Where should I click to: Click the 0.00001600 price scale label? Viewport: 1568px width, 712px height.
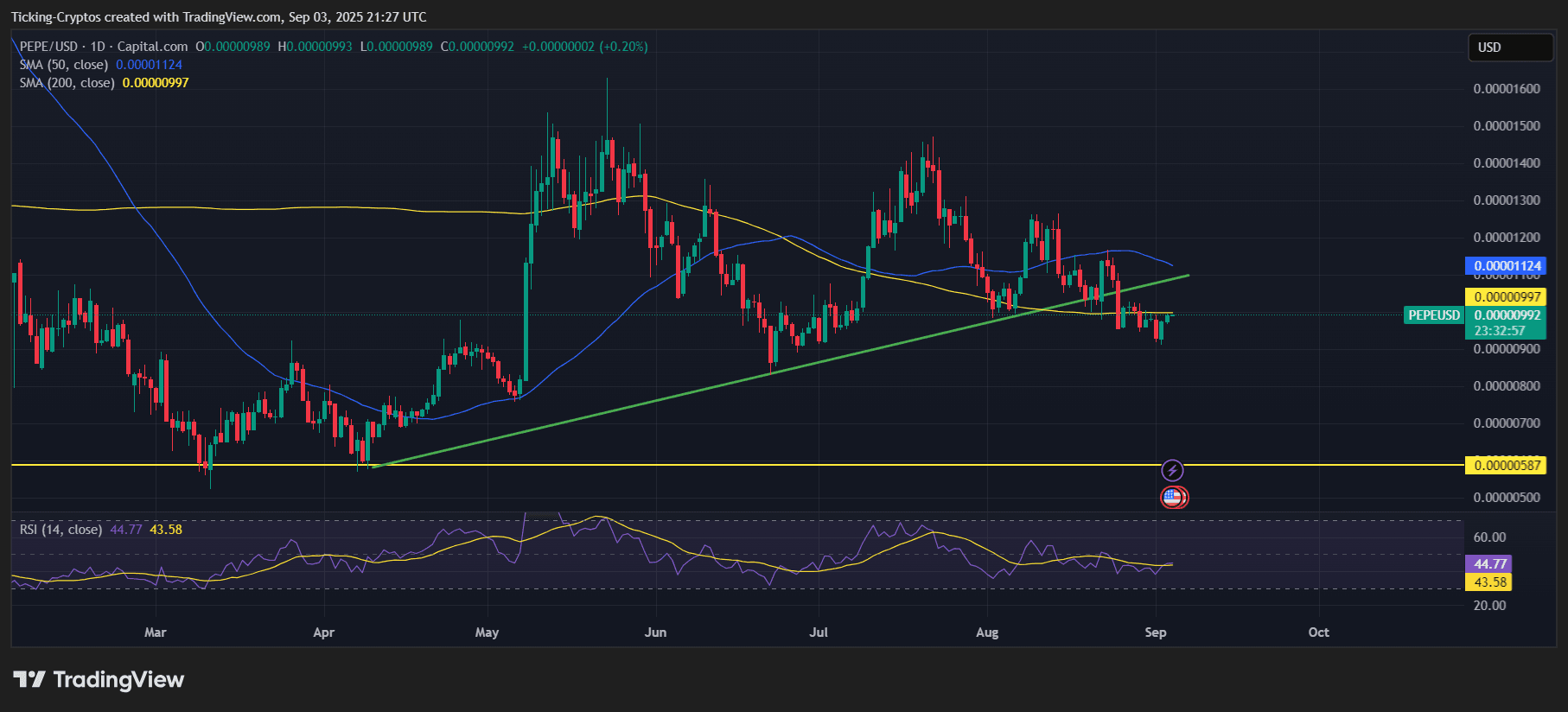[1507, 89]
